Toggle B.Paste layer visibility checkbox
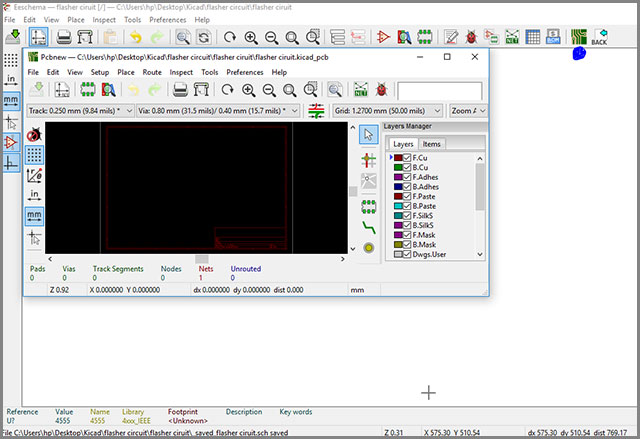 tap(407, 206)
